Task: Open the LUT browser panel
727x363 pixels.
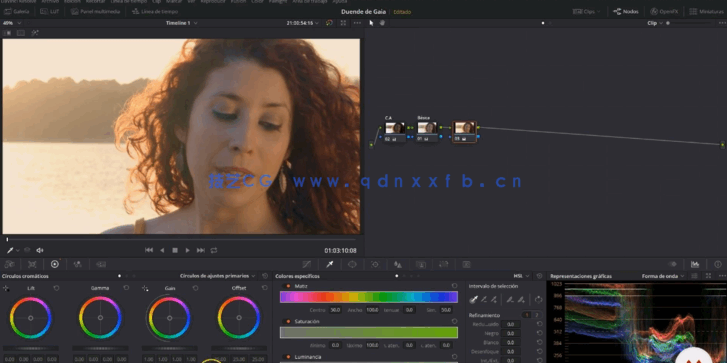Action: coord(50,12)
